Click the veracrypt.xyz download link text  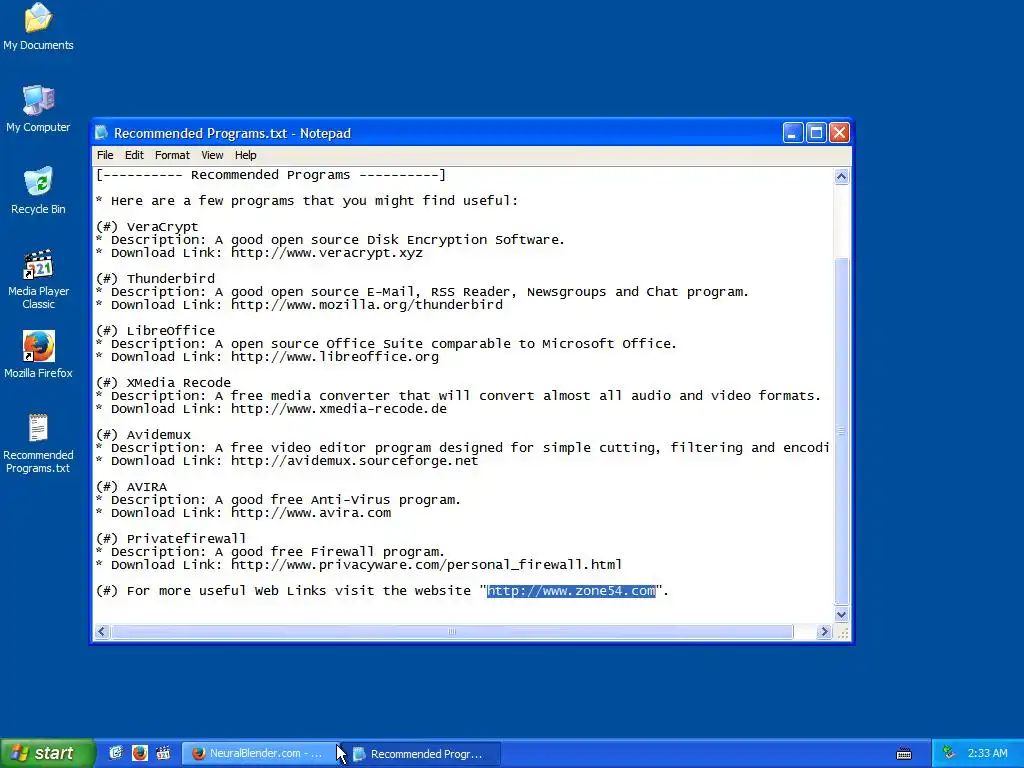pos(327,253)
